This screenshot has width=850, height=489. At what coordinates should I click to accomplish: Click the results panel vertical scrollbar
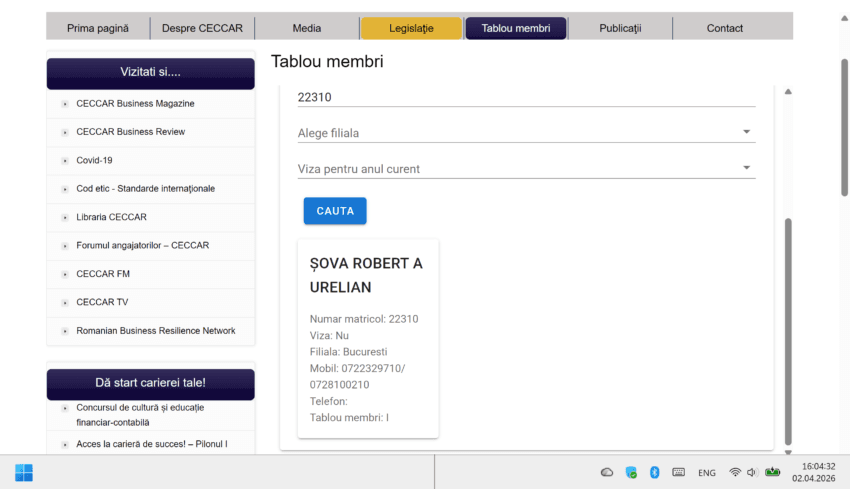[788, 330]
